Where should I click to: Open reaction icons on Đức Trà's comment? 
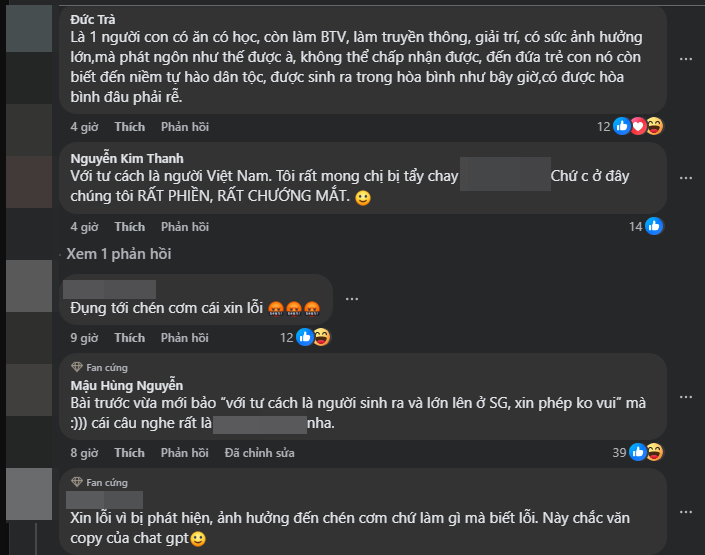[x=636, y=126]
